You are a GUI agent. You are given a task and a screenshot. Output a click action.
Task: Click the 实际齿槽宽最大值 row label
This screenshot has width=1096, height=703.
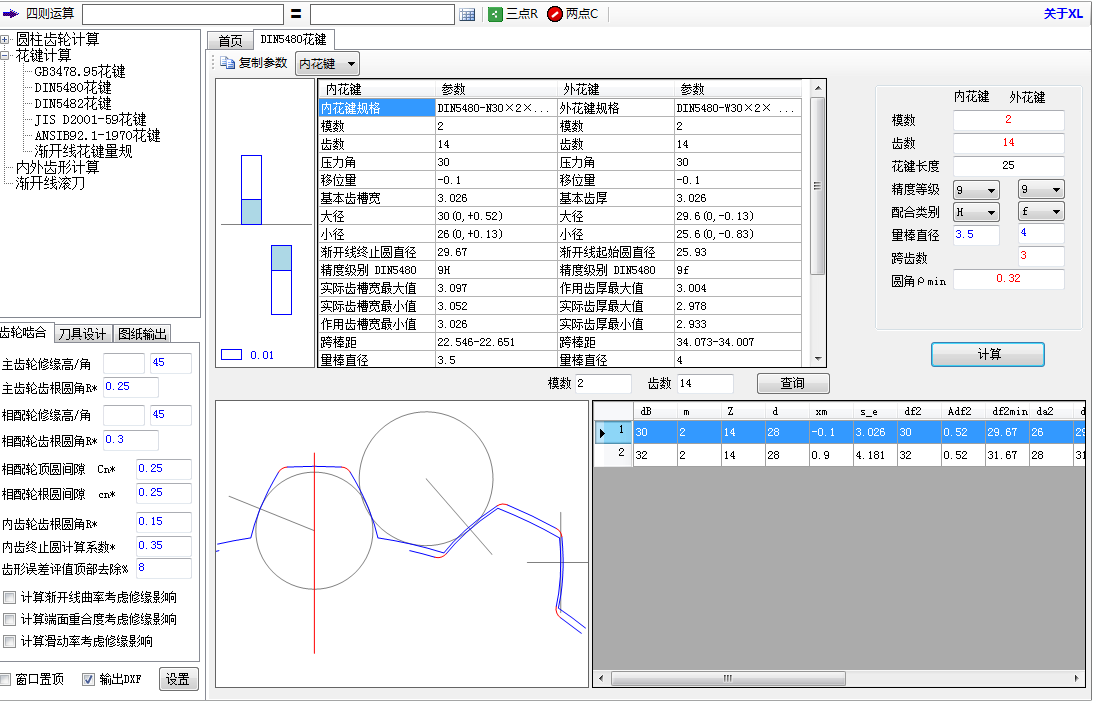point(368,289)
